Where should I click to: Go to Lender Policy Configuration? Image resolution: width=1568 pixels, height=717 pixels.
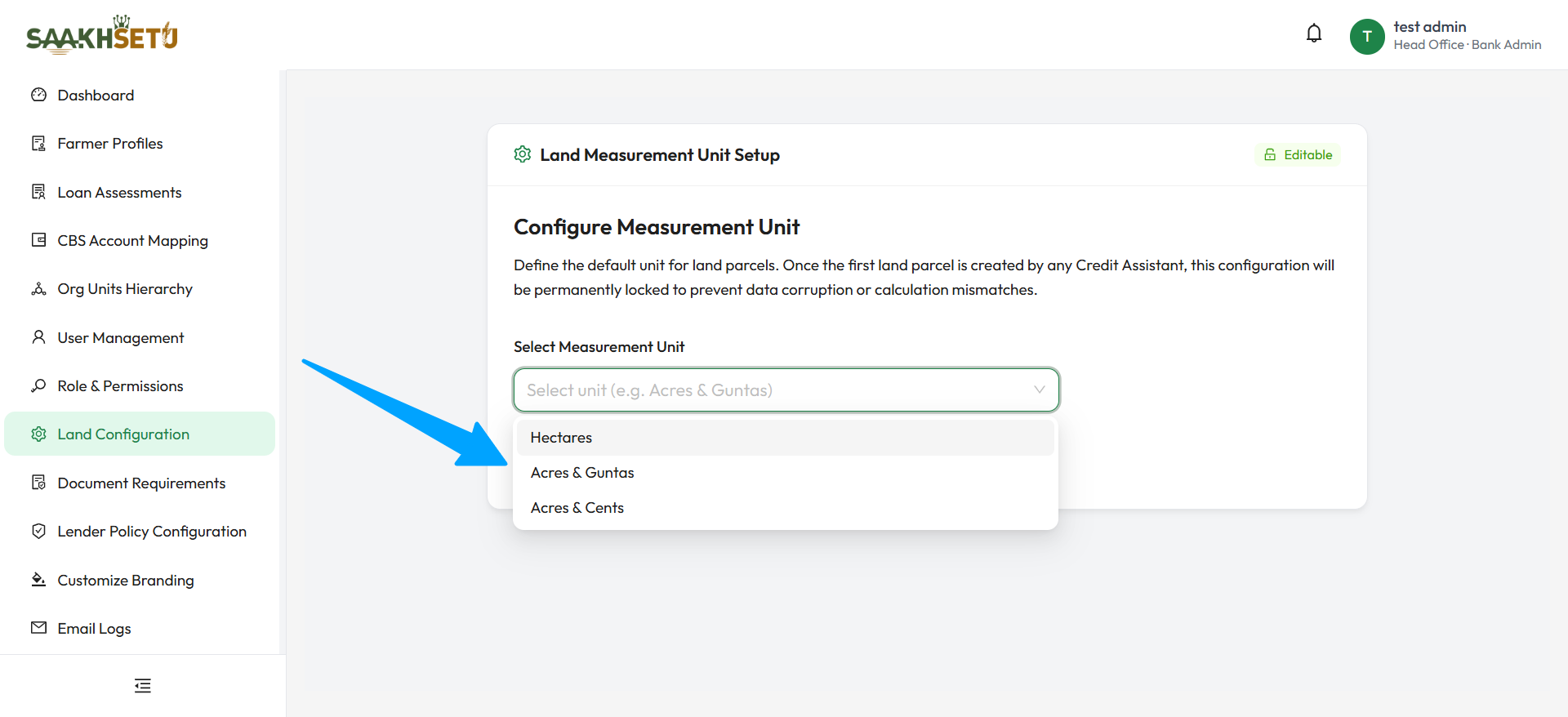pos(140,532)
